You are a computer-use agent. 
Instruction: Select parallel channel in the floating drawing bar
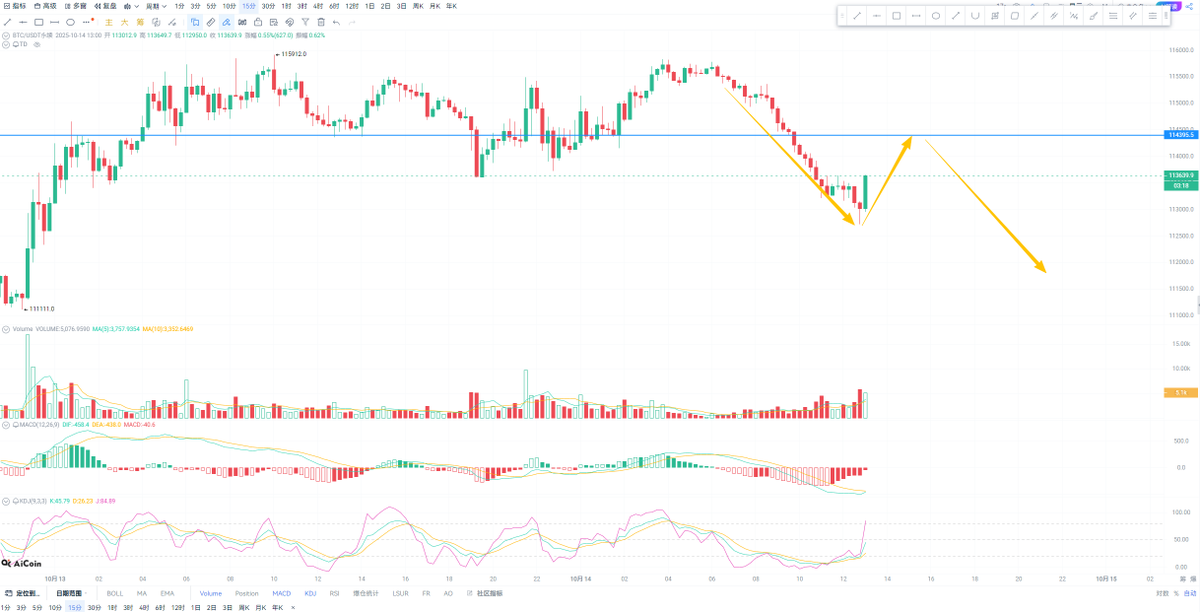(x=1053, y=15)
